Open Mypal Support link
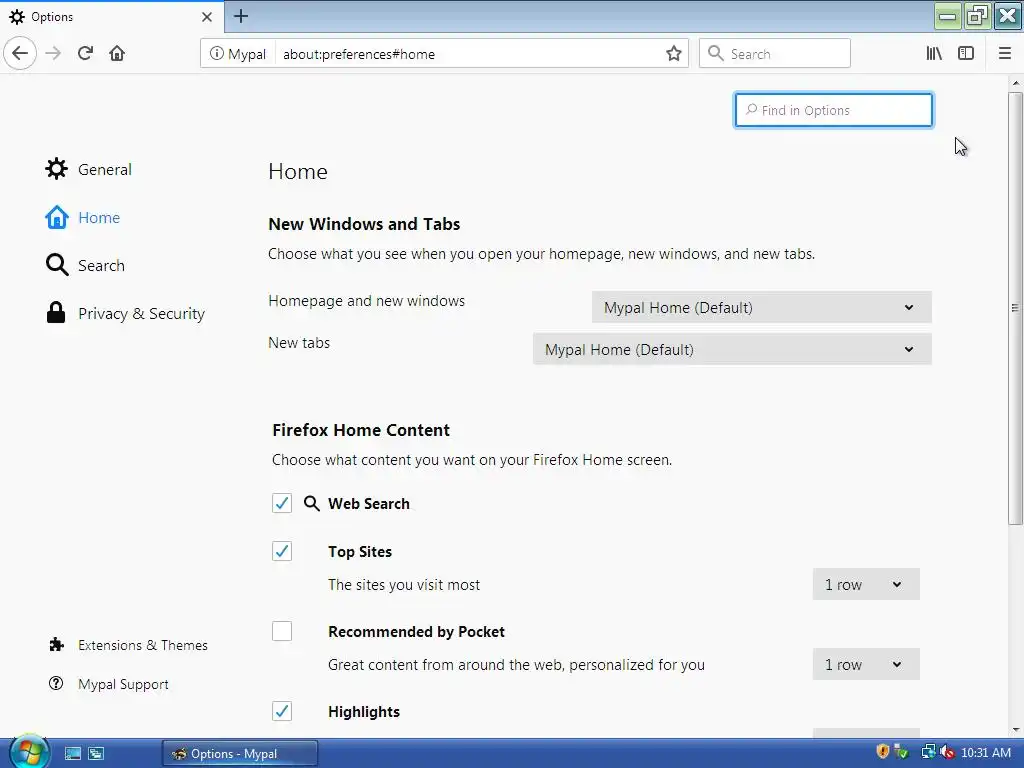This screenshot has width=1024, height=768. coord(109,684)
